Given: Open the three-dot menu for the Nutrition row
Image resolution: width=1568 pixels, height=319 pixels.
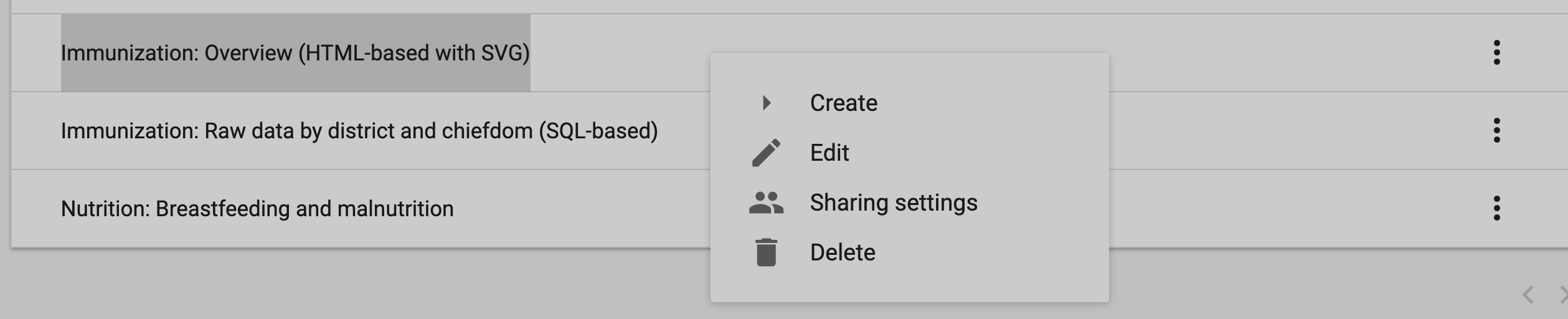Looking at the screenshot, I should [x=1496, y=208].
